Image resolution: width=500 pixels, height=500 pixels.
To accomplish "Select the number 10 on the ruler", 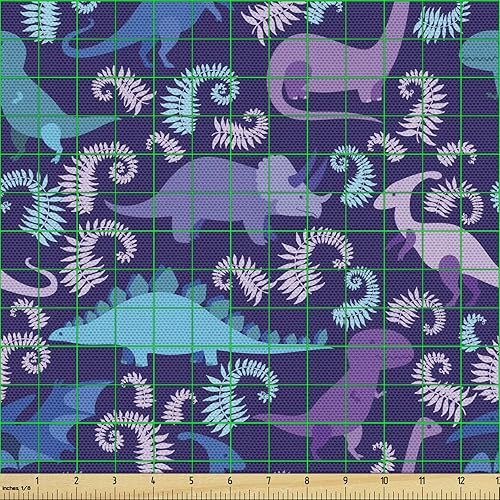I will coord(384,481).
